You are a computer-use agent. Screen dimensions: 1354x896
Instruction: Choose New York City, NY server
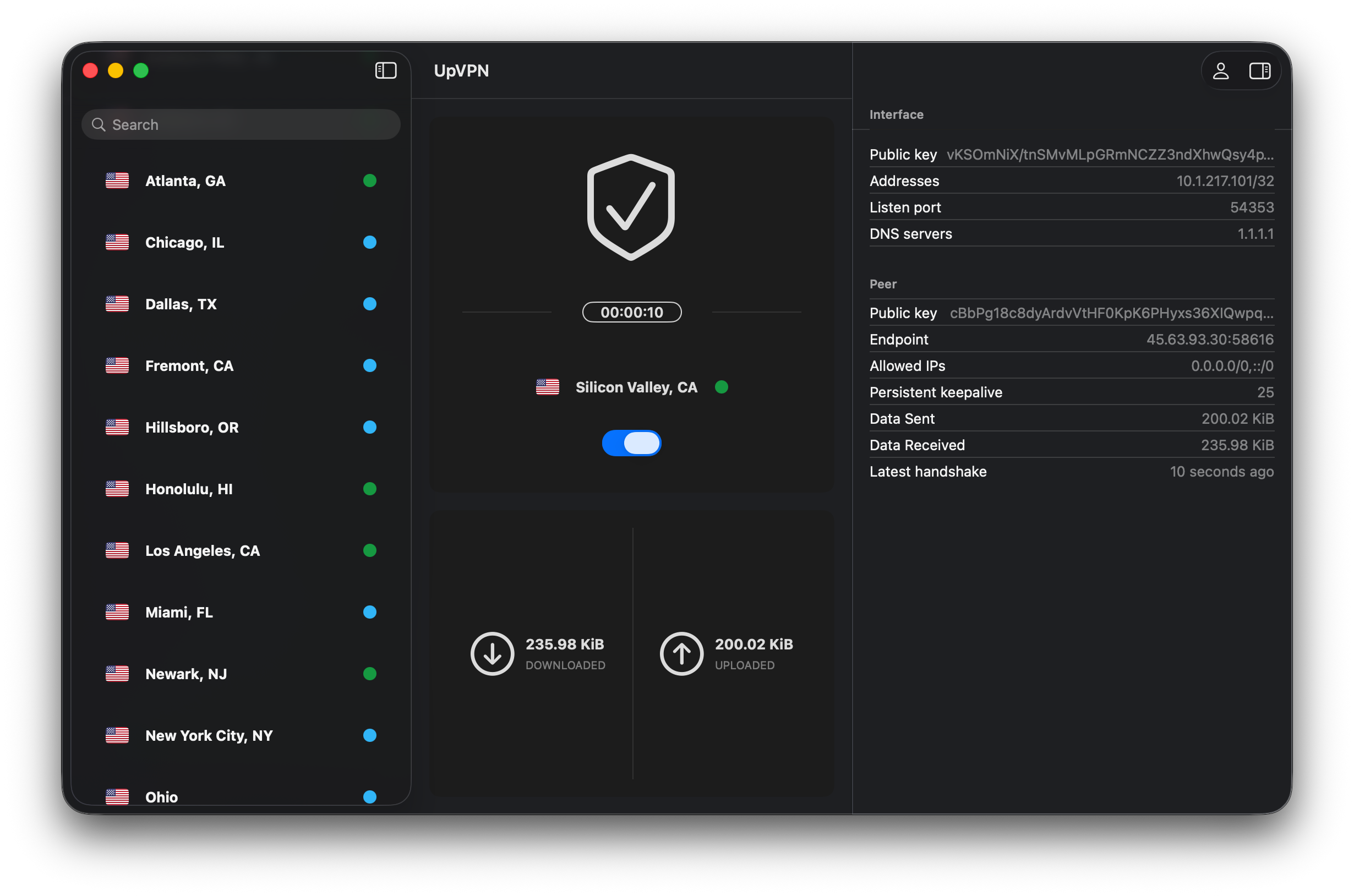241,736
